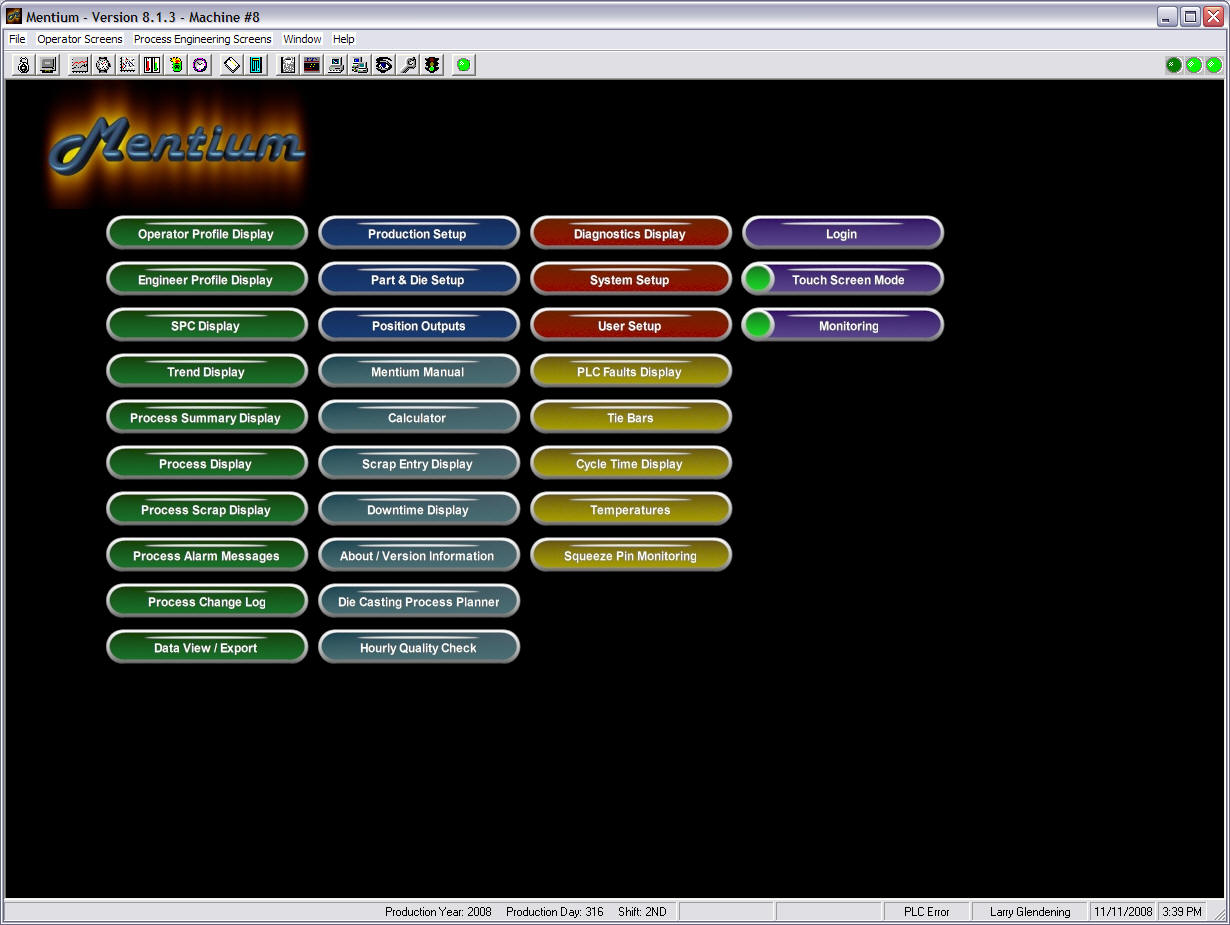This screenshot has height=925, width=1230.
Task: Click the PLC Error status bar entry
Action: 927,911
